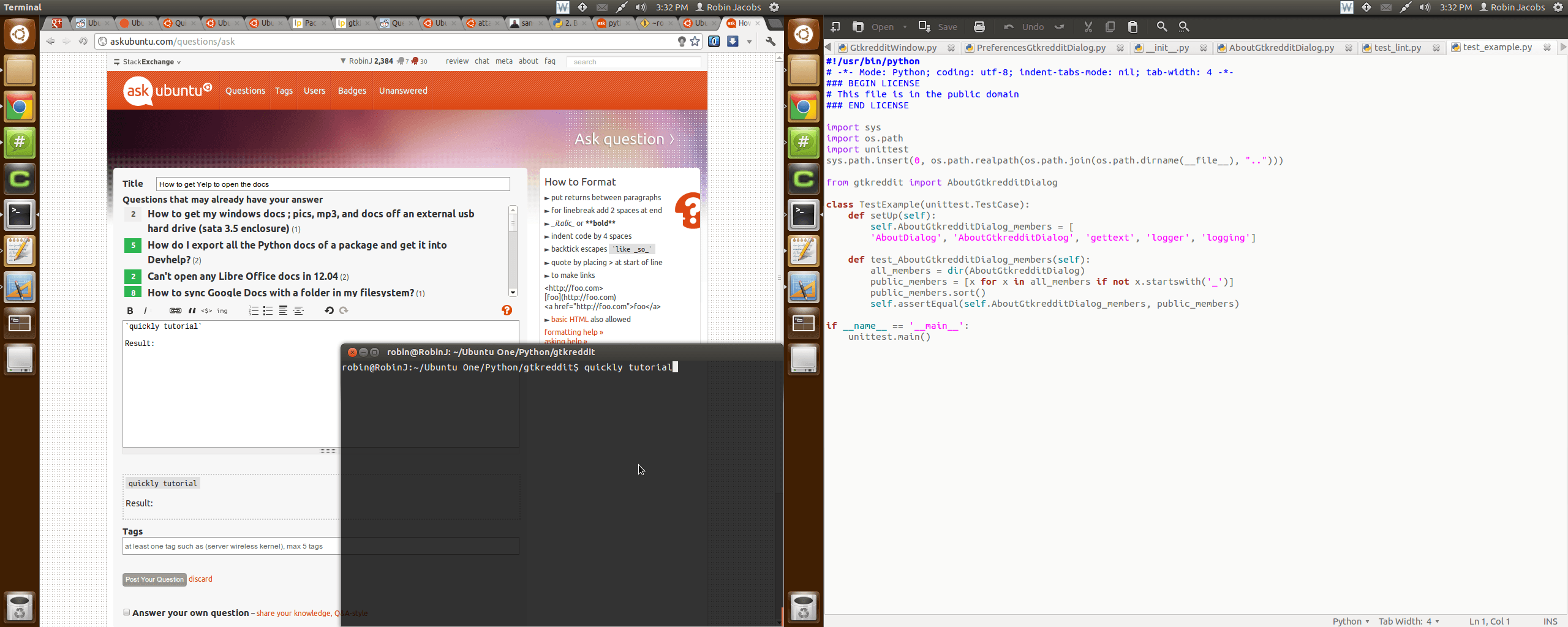Screen dimensions: 1568x627
Task: Switch to the GtkredditWindow.py tab
Action: point(892,47)
